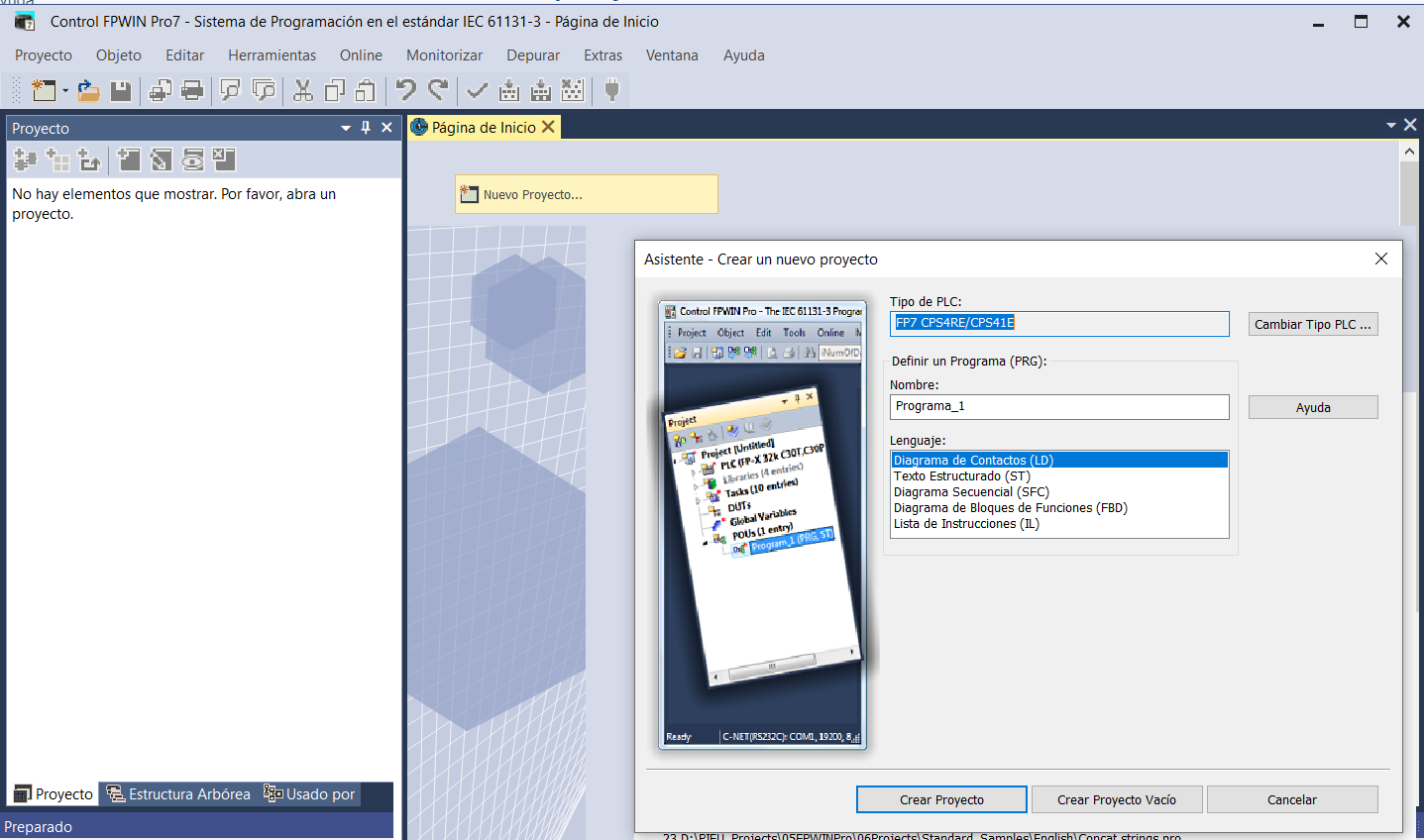Select Diagrama de Bloques de Funciones (FBD)
This screenshot has width=1424, height=840.
pyautogui.click(x=1059, y=507)
